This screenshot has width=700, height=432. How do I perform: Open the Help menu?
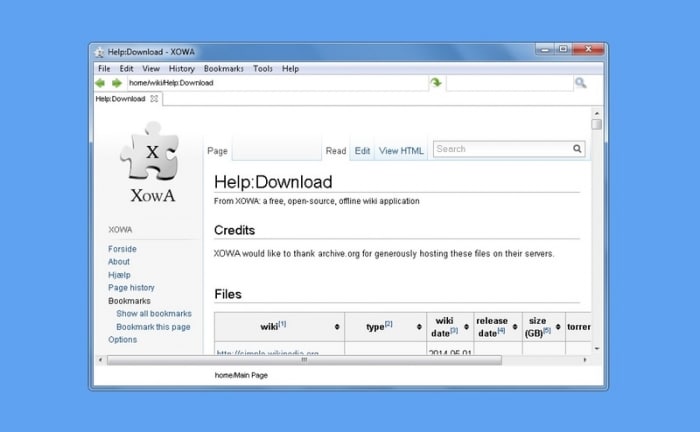click(290, 69)
